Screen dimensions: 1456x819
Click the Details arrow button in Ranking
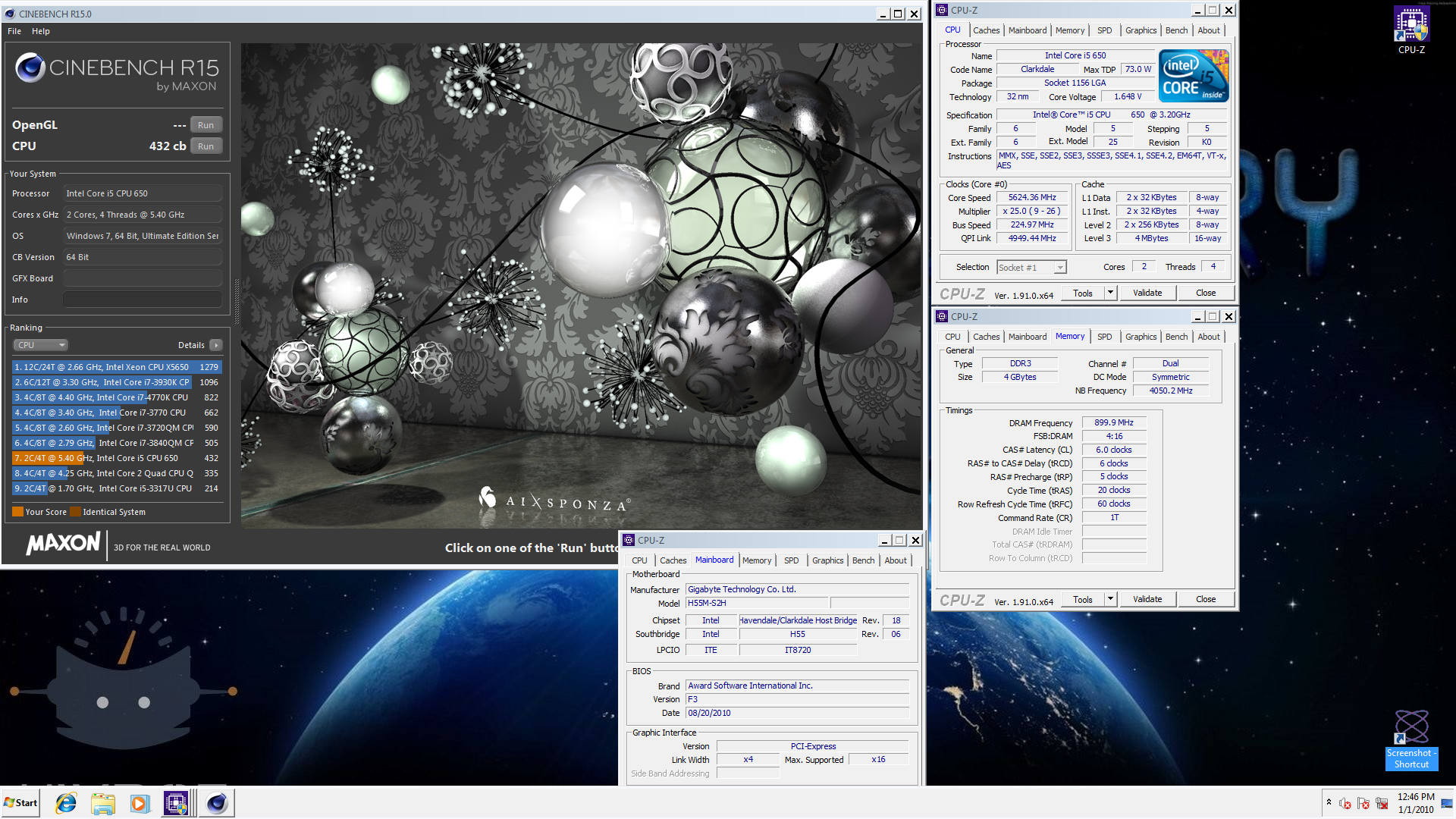point(216,345)
